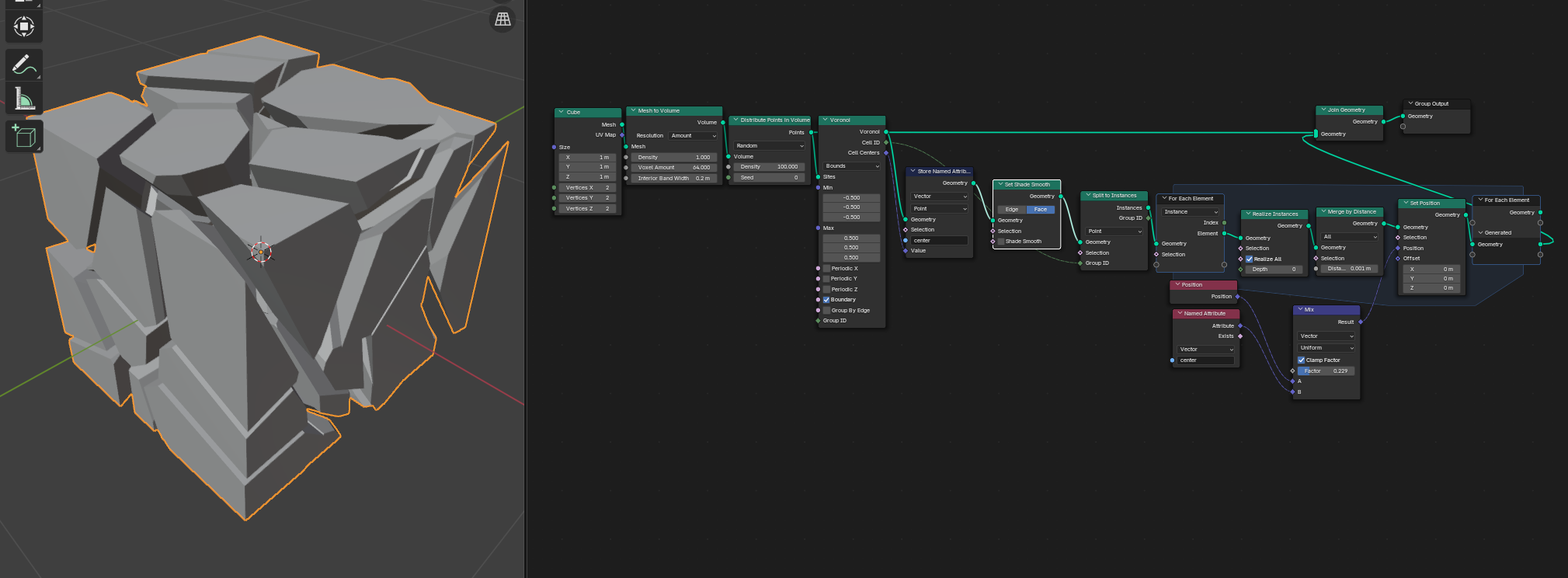The image size is (1568, 578).
Task: Adjust the Factor slider in the Mix node
Action: (x=1326, y=371)
